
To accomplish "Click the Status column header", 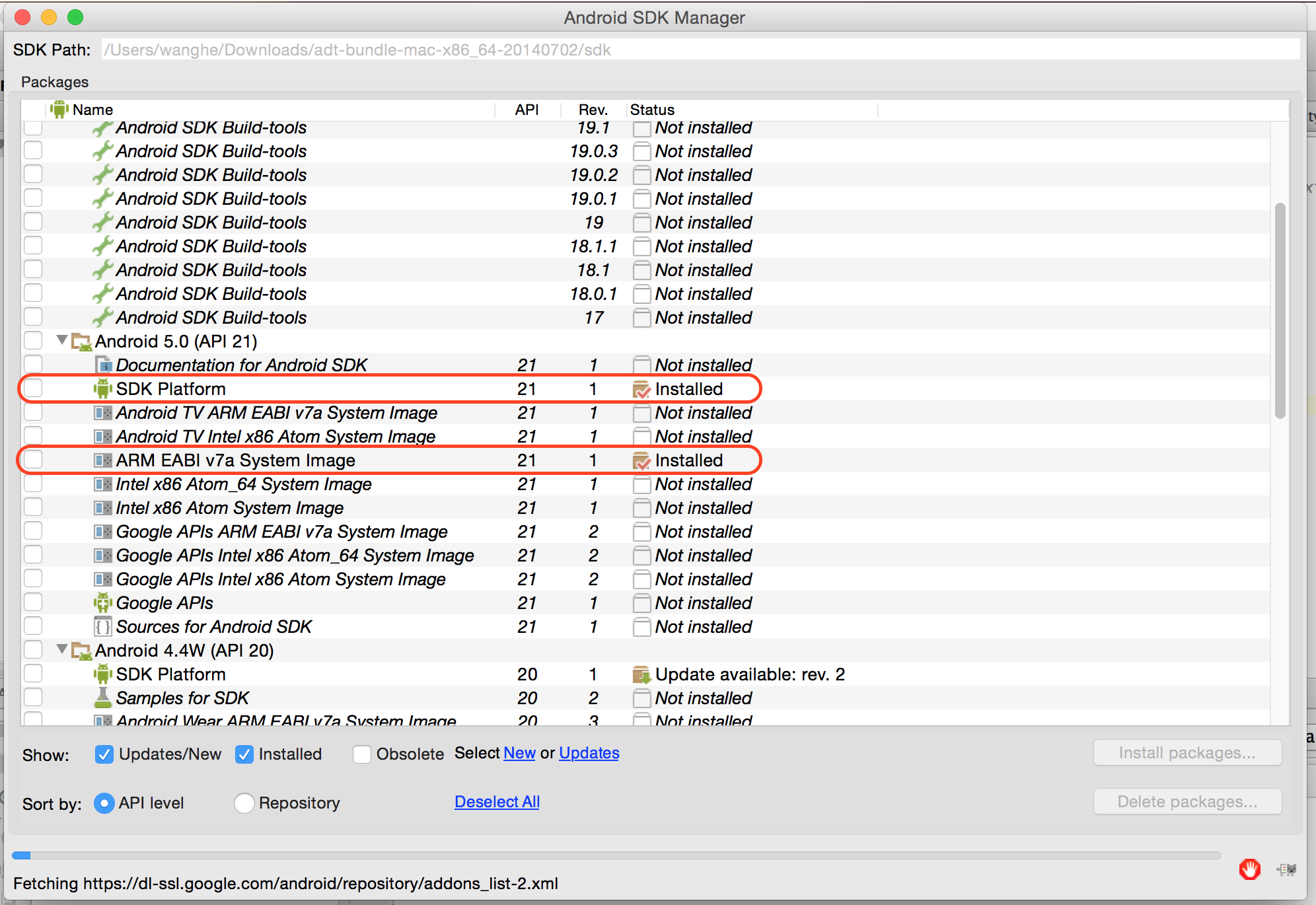I will coord(752,110).
